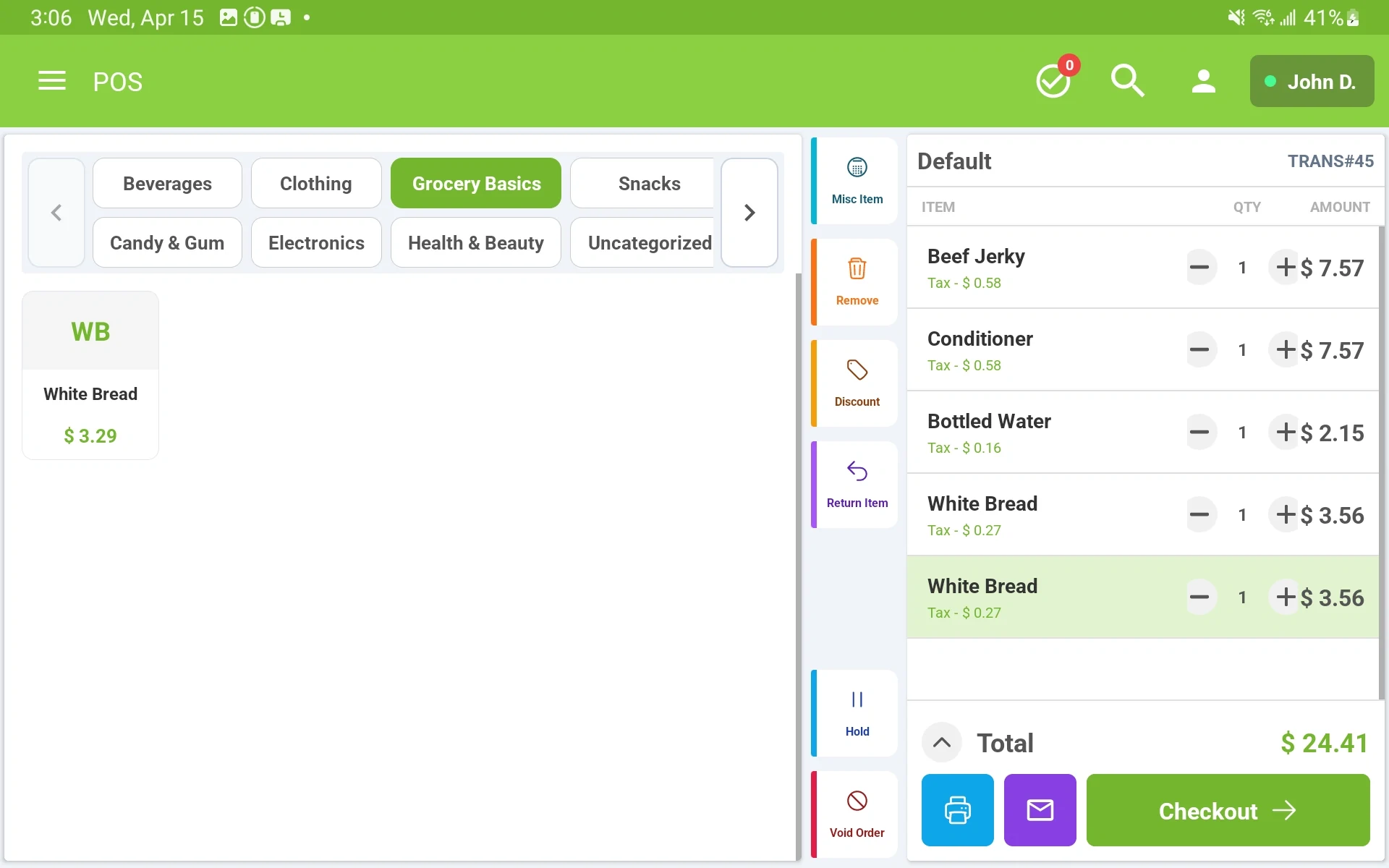Image resolution: width=1389 pixels, height=868 pixels.
Task: Email receipt with purple envelope button
Action: [x=1040, y=810]
